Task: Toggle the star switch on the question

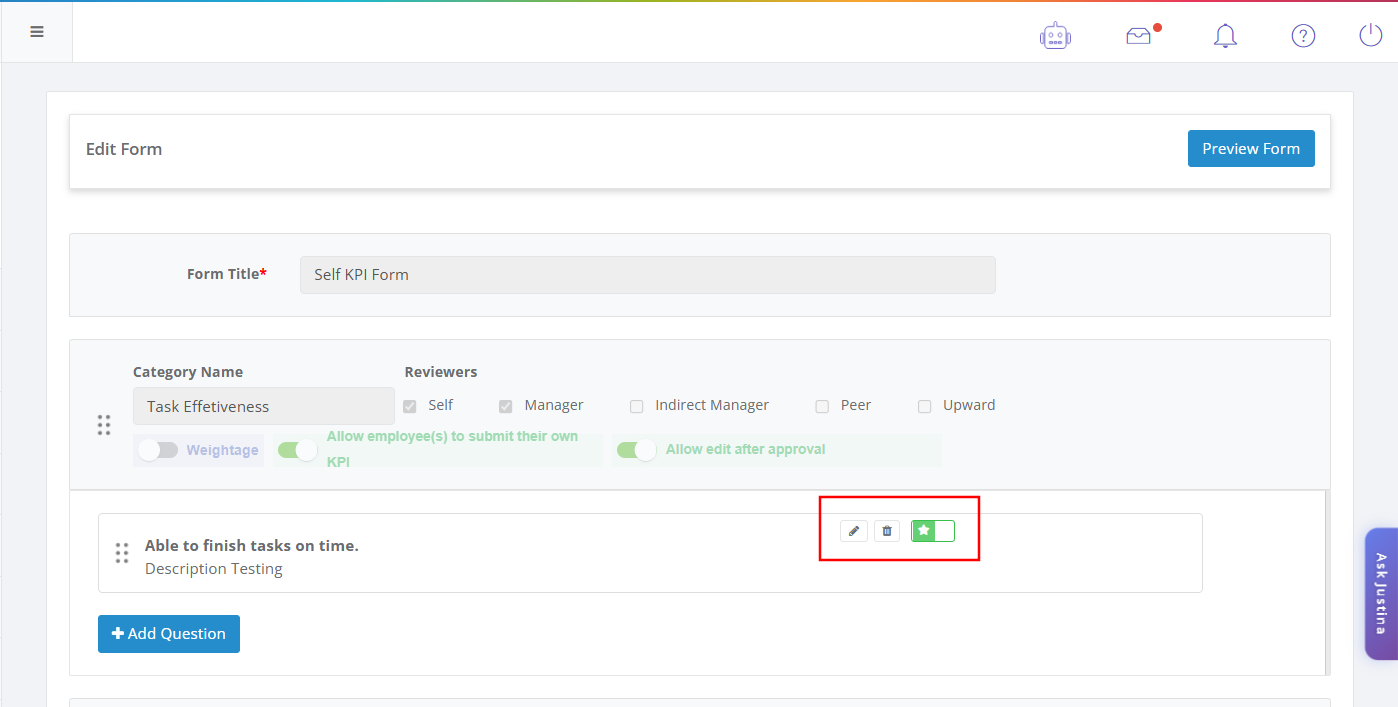Action: [933, 531]
